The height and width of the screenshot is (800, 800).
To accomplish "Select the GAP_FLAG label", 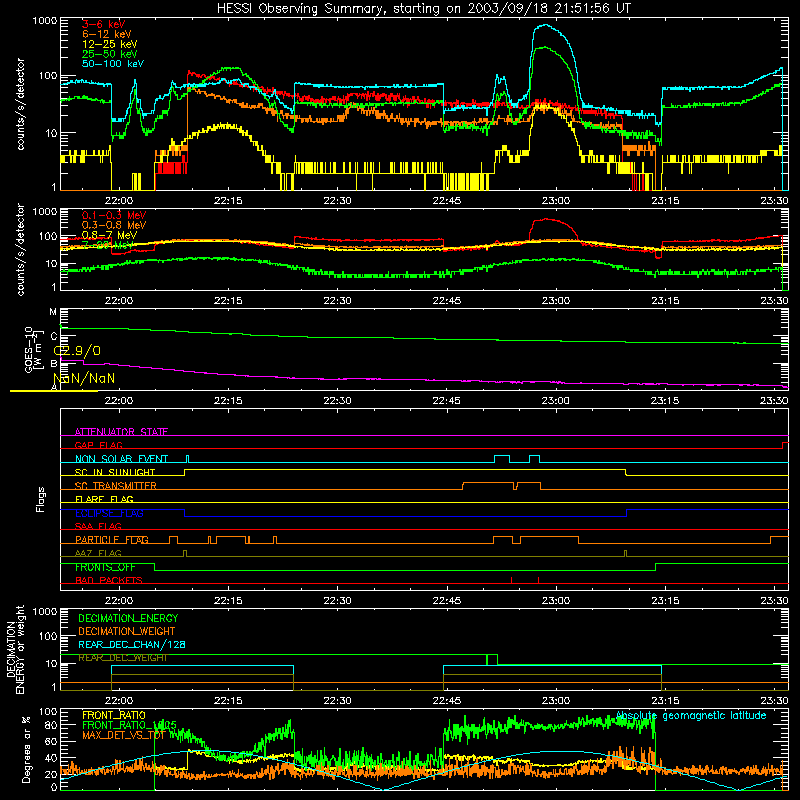I will pos(98,445).
